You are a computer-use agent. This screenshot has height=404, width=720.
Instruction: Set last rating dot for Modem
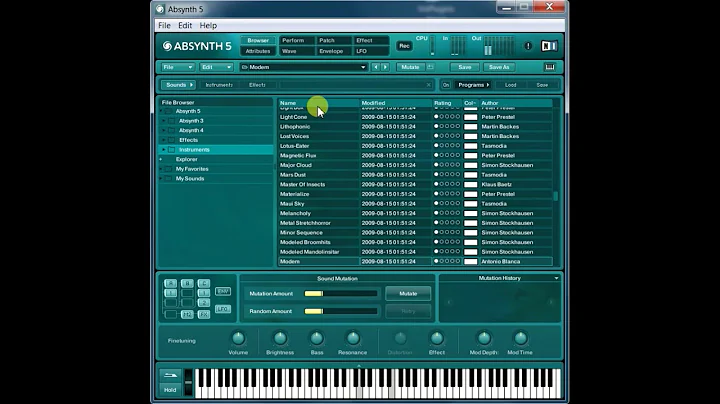(457, 261)
